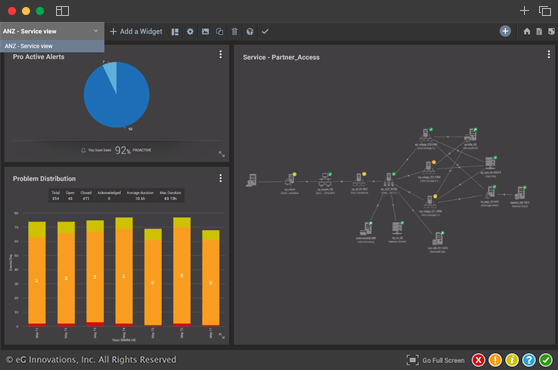Click the leftmost topology node without status badge
This screenshot has height=370, width=558.
[252, 180]
